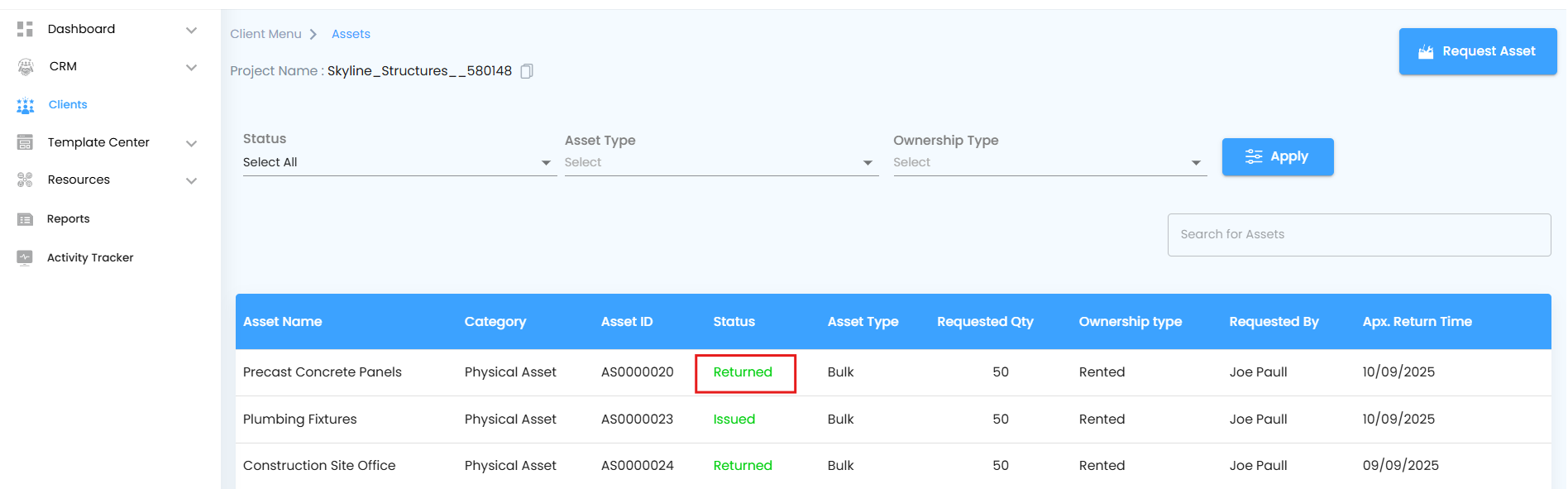
Task: Click the Activity Tracker icon
Action: pyautogui.click(x=25, y=257)
